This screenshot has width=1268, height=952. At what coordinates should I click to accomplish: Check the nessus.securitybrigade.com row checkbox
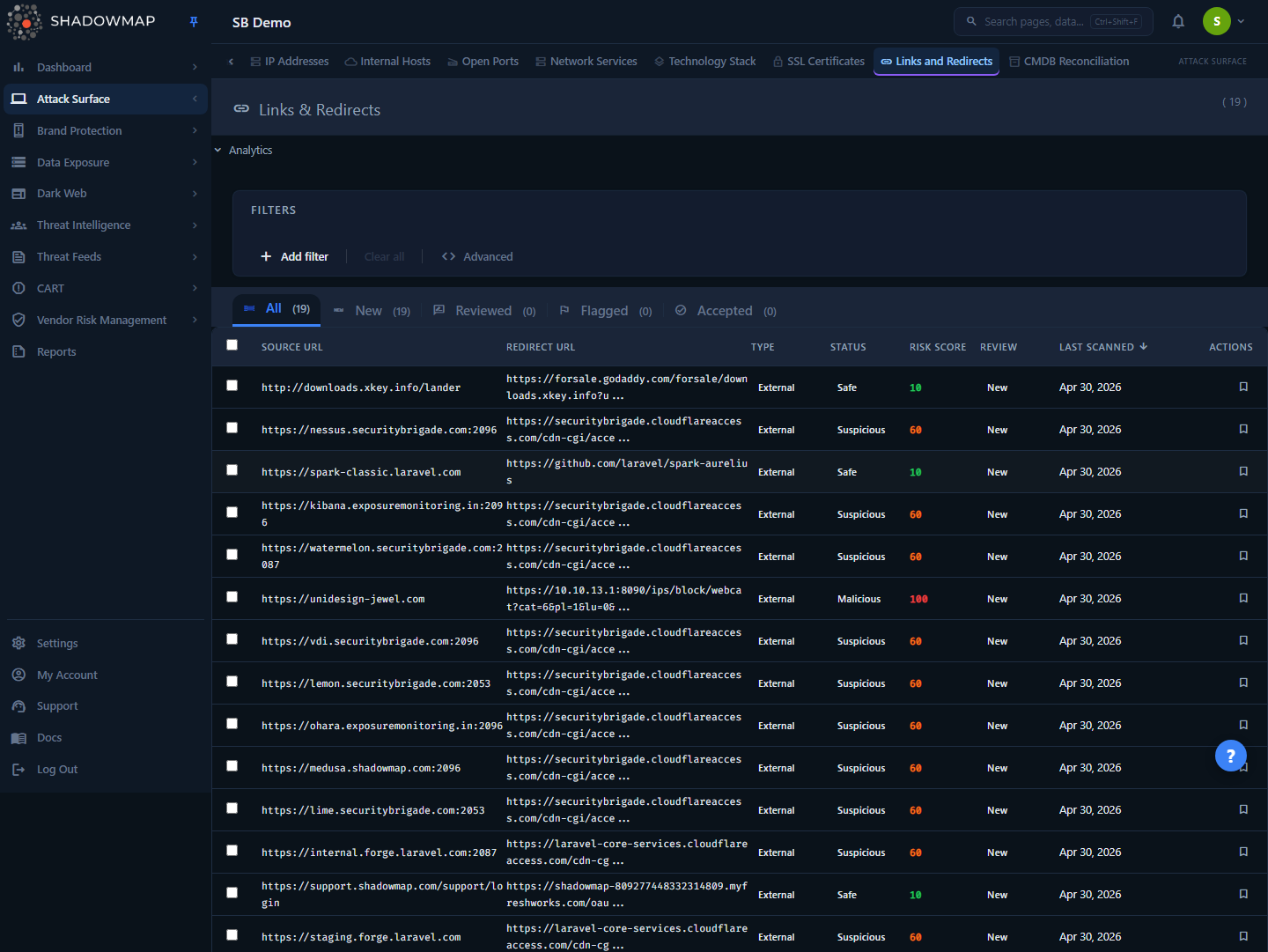point(232,428)
